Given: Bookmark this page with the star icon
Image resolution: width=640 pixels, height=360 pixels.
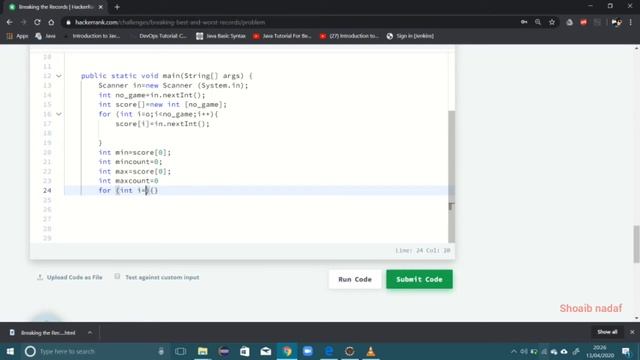Looking at the screenshot, I should pos(552,22).
